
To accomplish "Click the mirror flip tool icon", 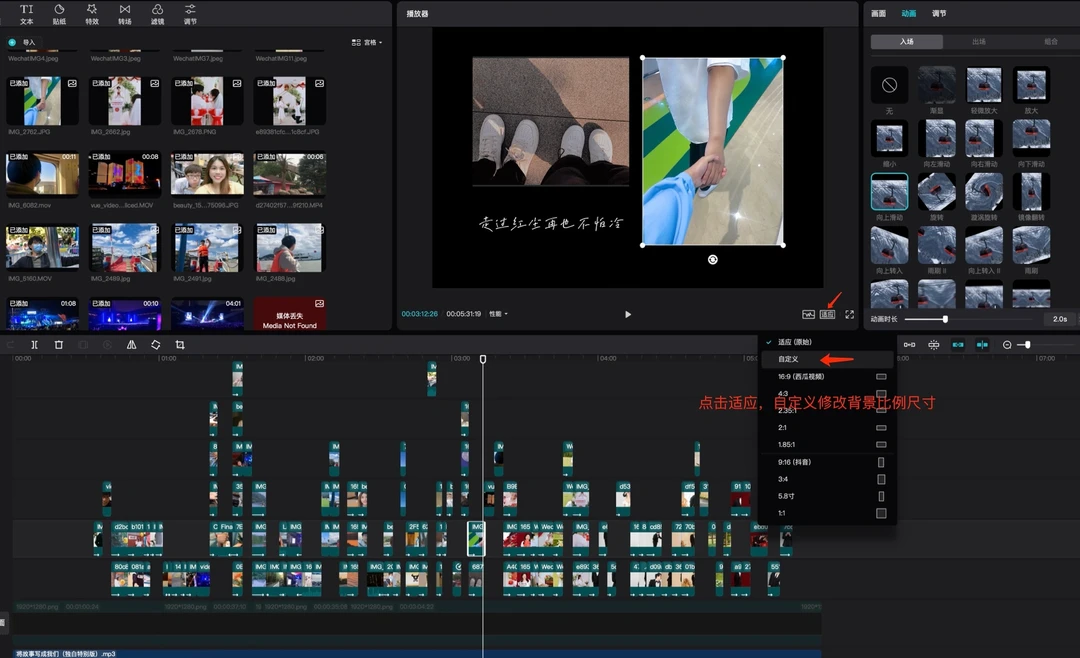I will (131, 345).
